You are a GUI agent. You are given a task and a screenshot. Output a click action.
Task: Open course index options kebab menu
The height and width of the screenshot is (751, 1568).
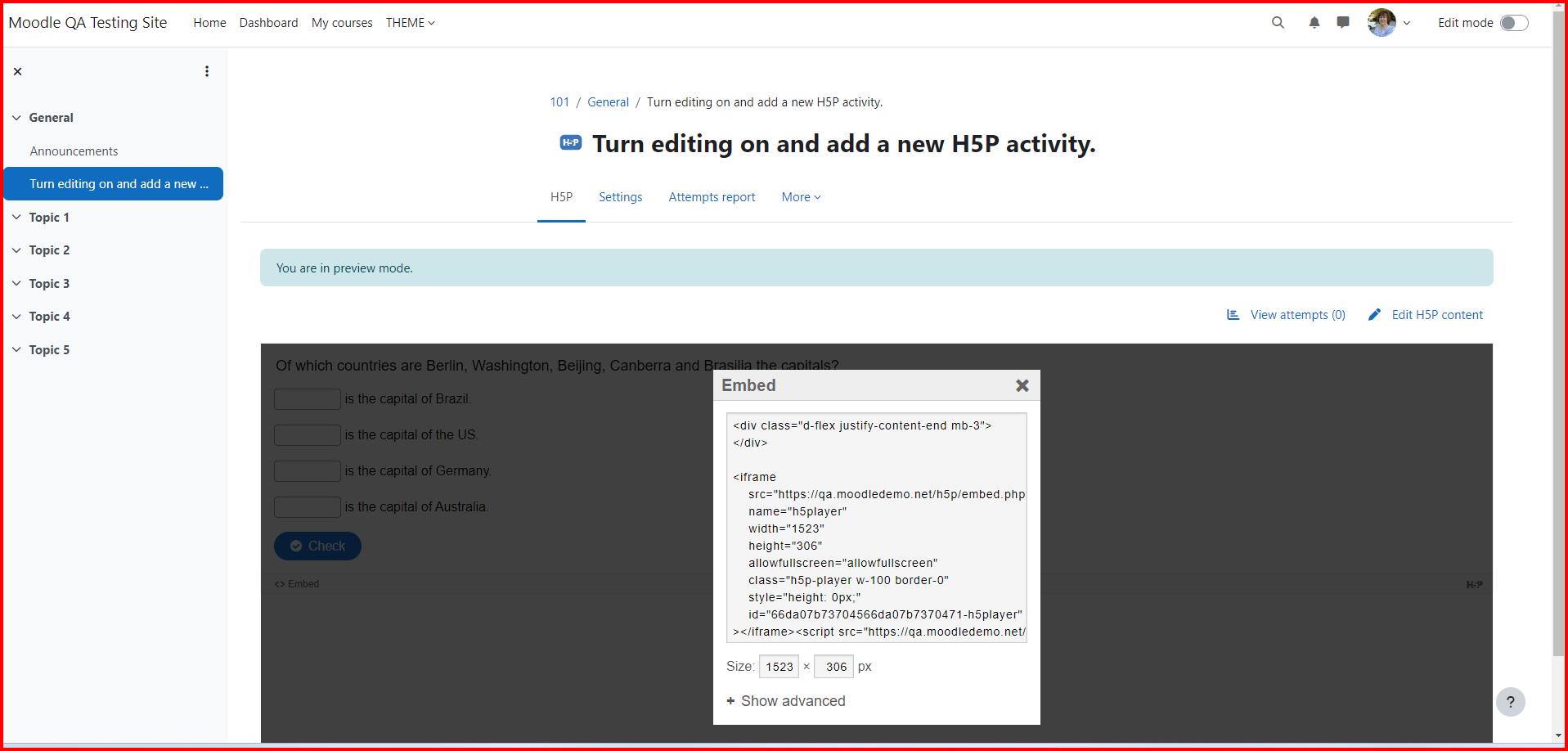click(x=207, y=72)
